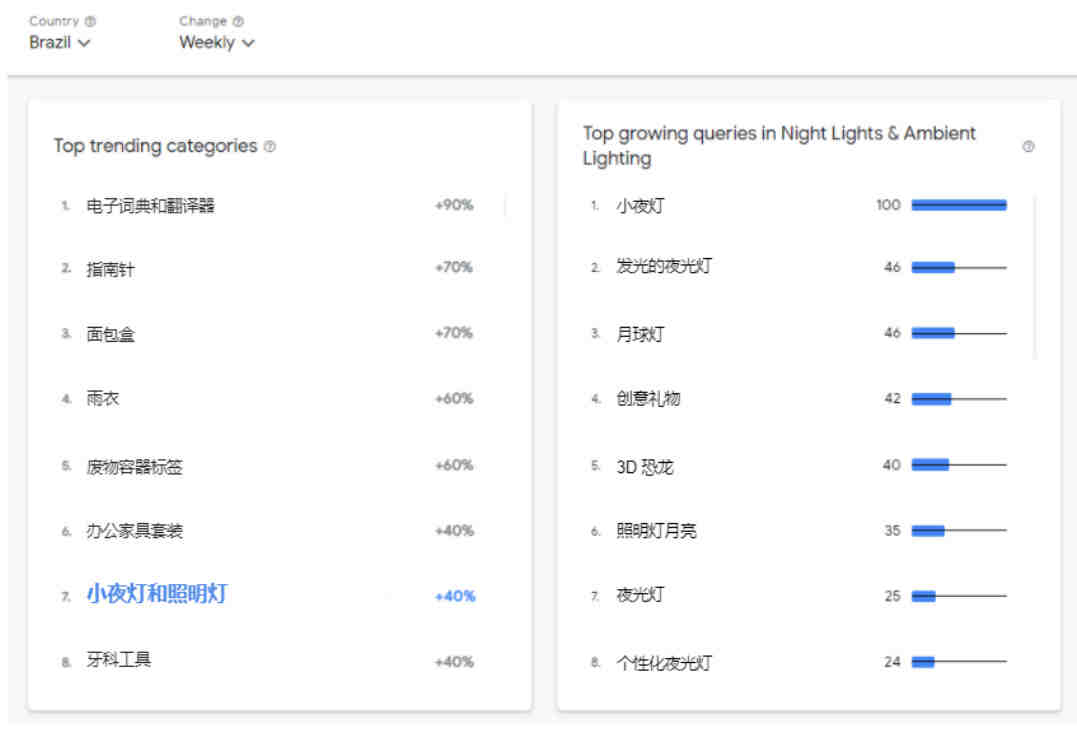Expand the Weekly change dropdown

coord(217,43)
